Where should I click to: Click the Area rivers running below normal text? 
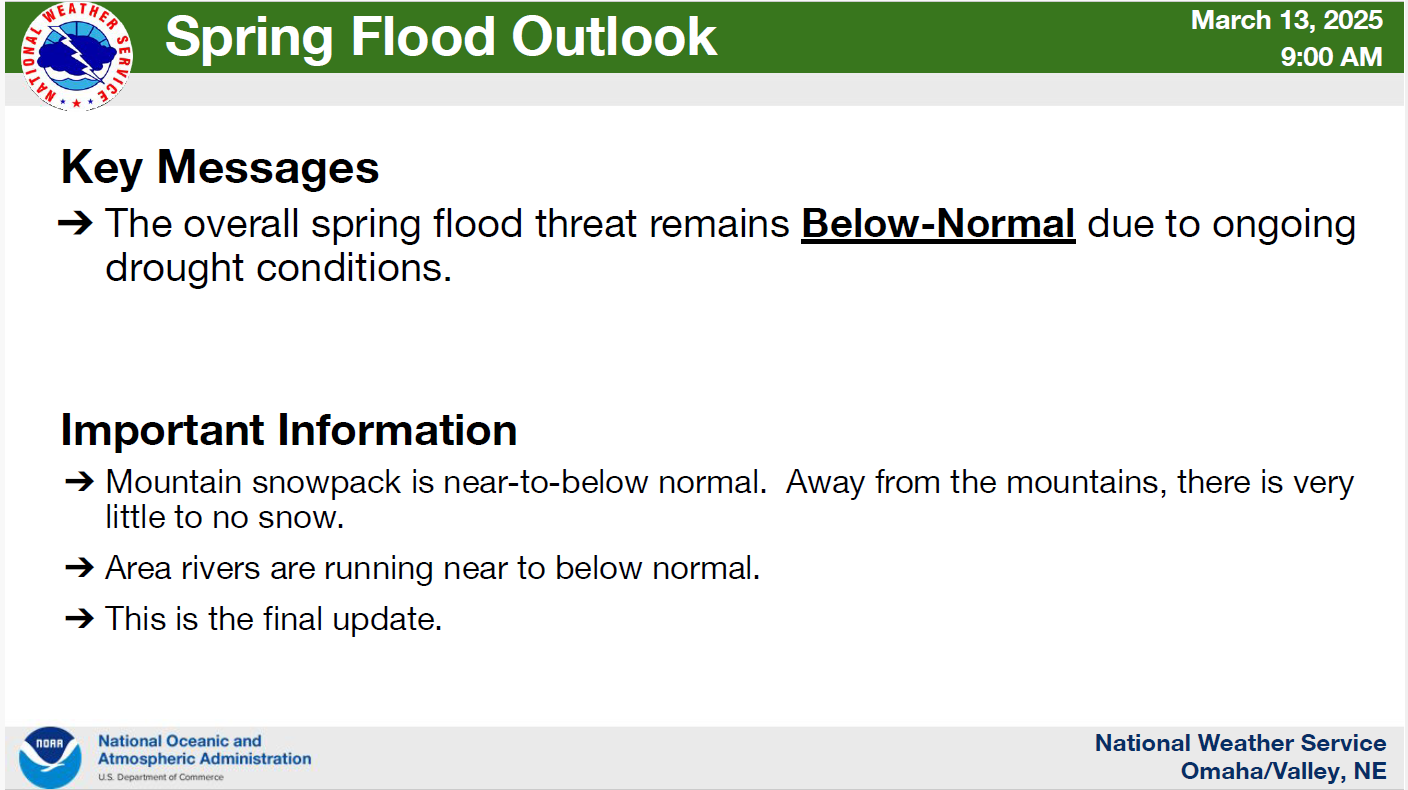tap(433, 568)
